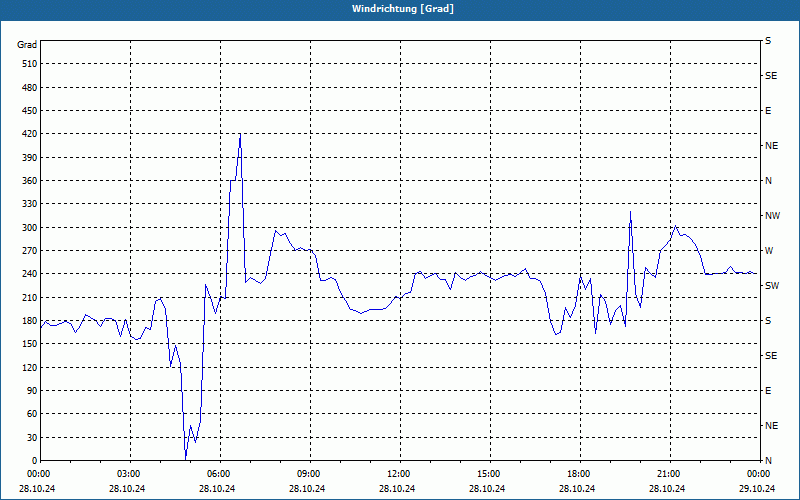Viewport: 800px width, 500px height.
Task: Select the 270 tick label
Action: 30,251
